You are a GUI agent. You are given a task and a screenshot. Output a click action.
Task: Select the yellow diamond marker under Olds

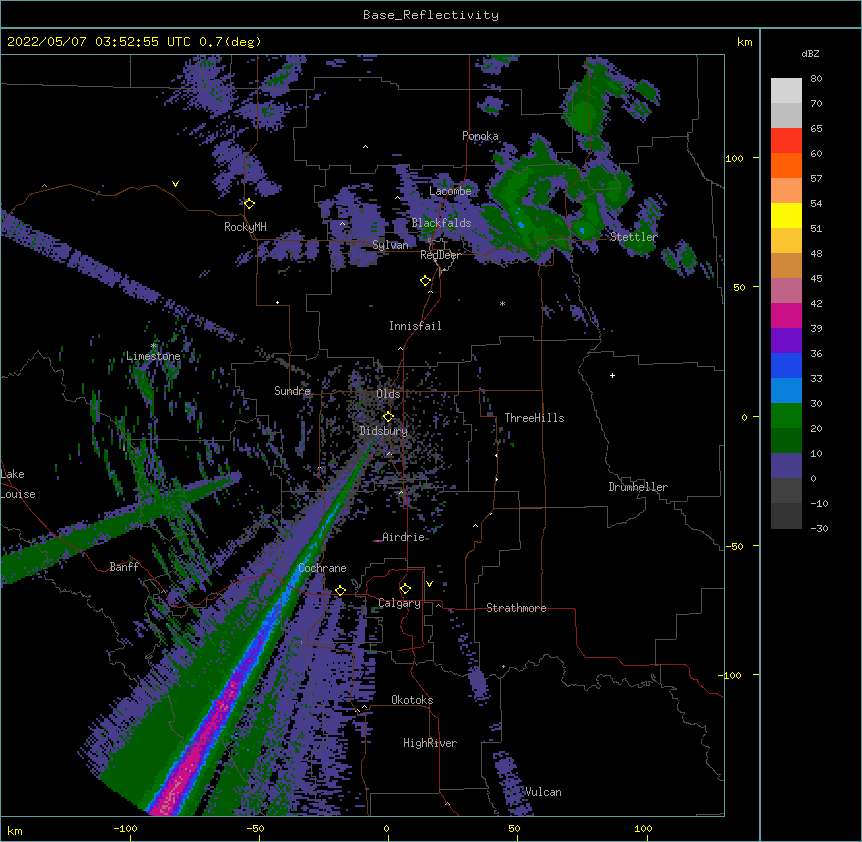click(x=388, y=416)
